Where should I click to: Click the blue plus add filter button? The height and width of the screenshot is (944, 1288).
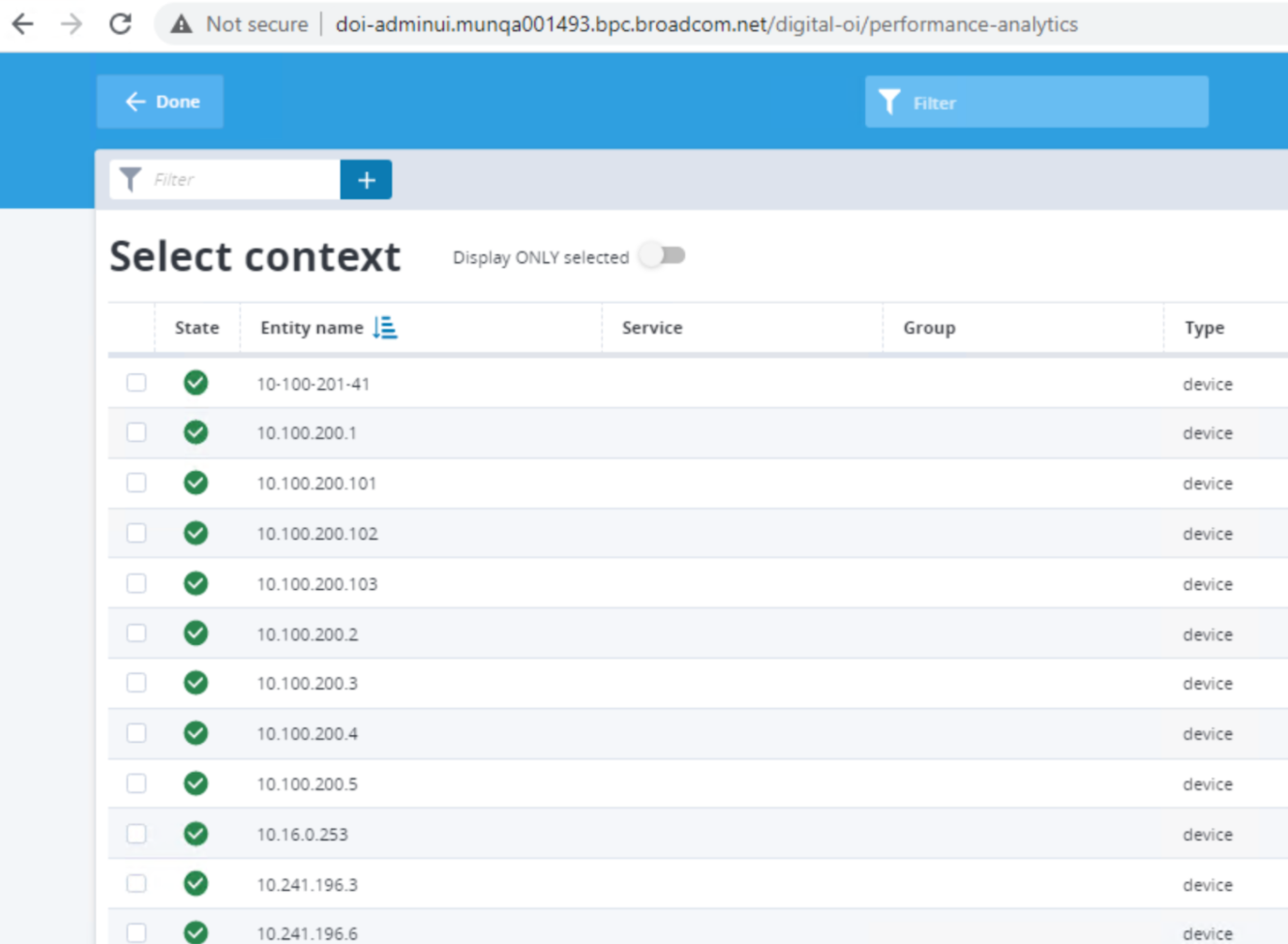click(366, 180)
